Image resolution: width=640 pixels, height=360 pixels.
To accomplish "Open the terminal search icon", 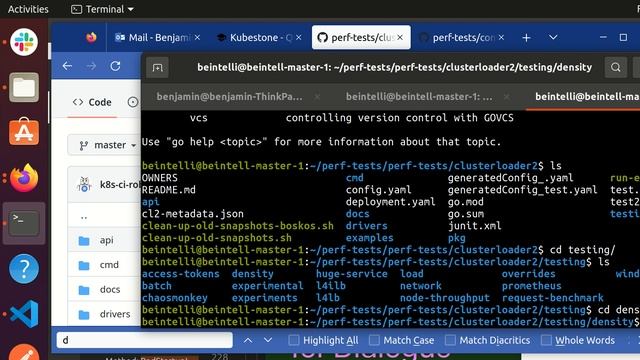I will tap(616, 67).
